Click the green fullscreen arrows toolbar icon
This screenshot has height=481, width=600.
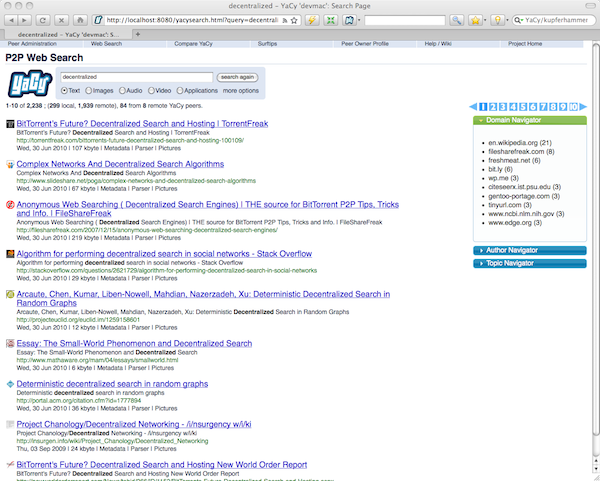[331, 20]
